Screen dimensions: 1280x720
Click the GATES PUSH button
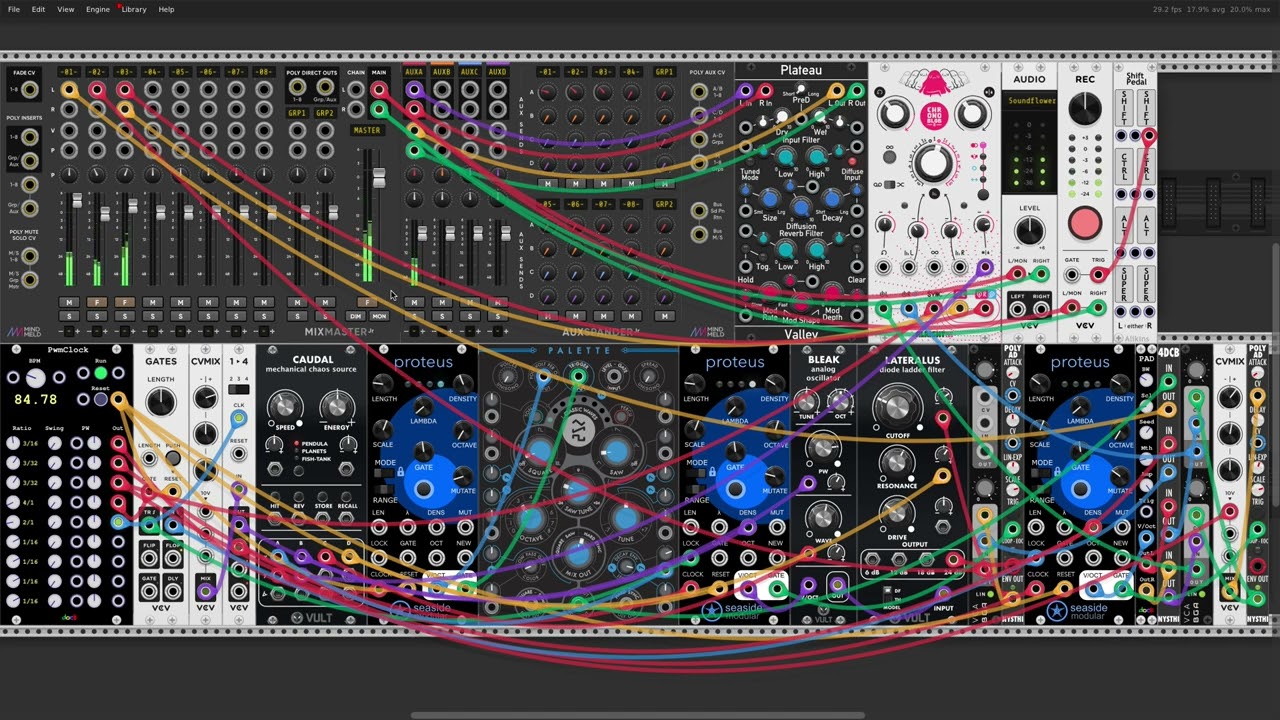pos(173,459)
